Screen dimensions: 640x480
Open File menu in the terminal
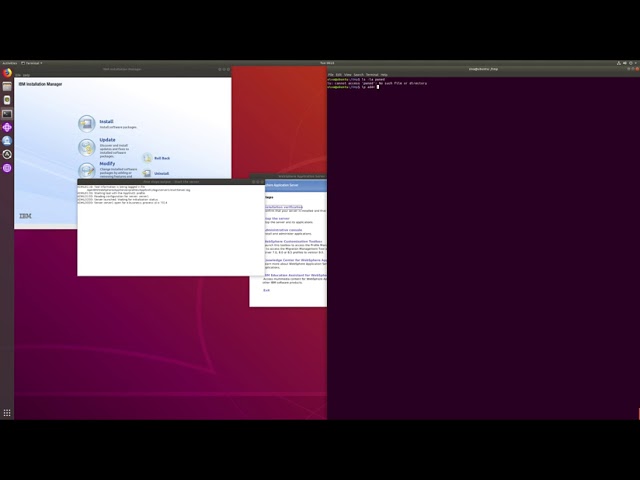pyautogui.click(x=331, y=75)
